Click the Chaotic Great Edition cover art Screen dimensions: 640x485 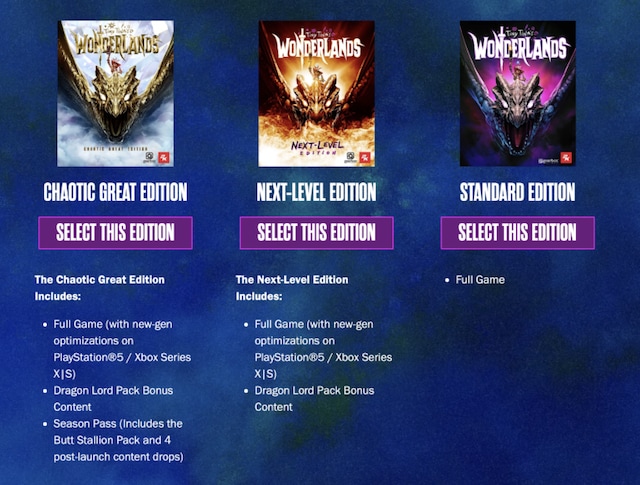click(x=116, y=93)
